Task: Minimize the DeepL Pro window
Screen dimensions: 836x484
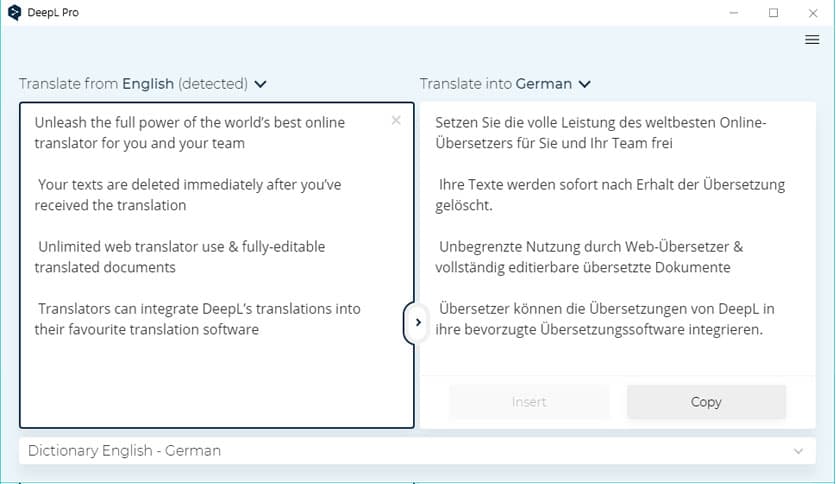Action: [734, 13]
